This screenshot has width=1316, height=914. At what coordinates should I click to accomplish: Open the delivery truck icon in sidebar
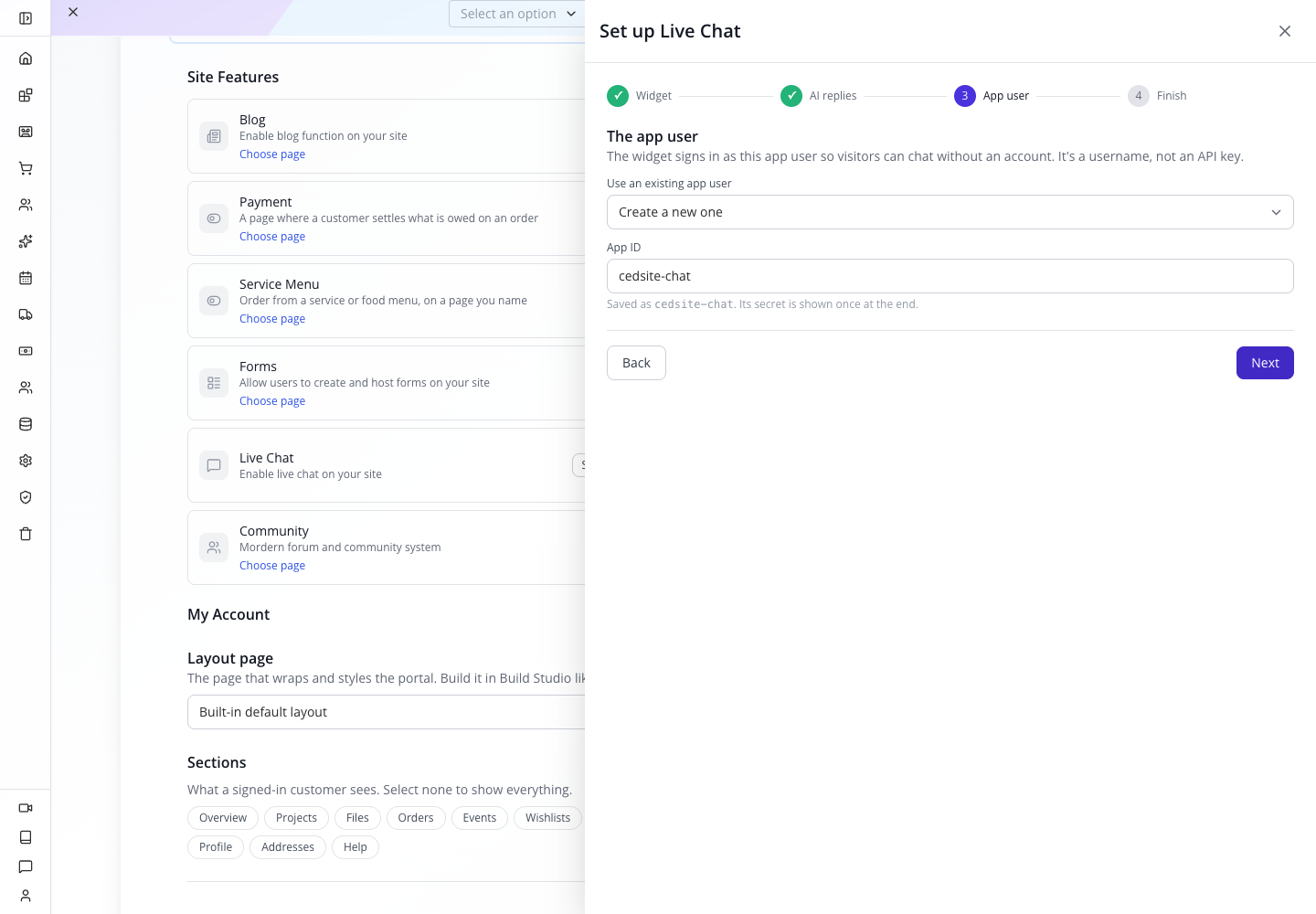26,314
